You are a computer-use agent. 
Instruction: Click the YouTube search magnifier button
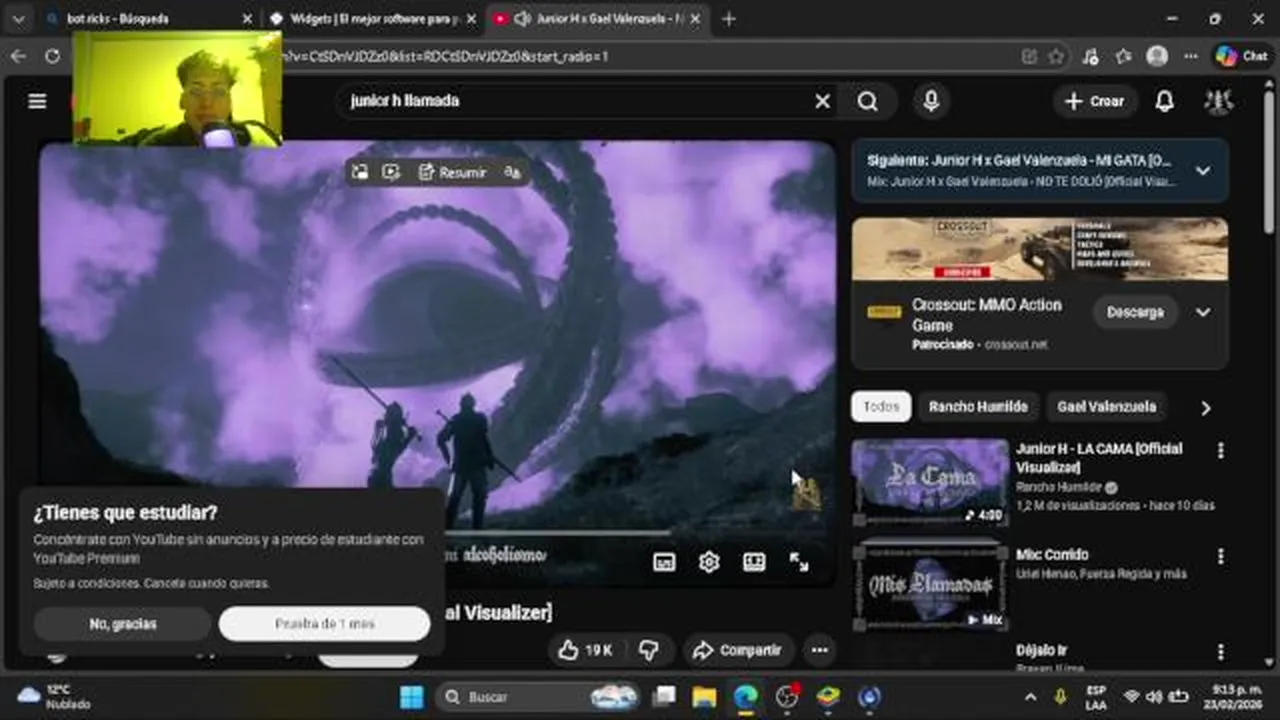(x=868, y=101)
